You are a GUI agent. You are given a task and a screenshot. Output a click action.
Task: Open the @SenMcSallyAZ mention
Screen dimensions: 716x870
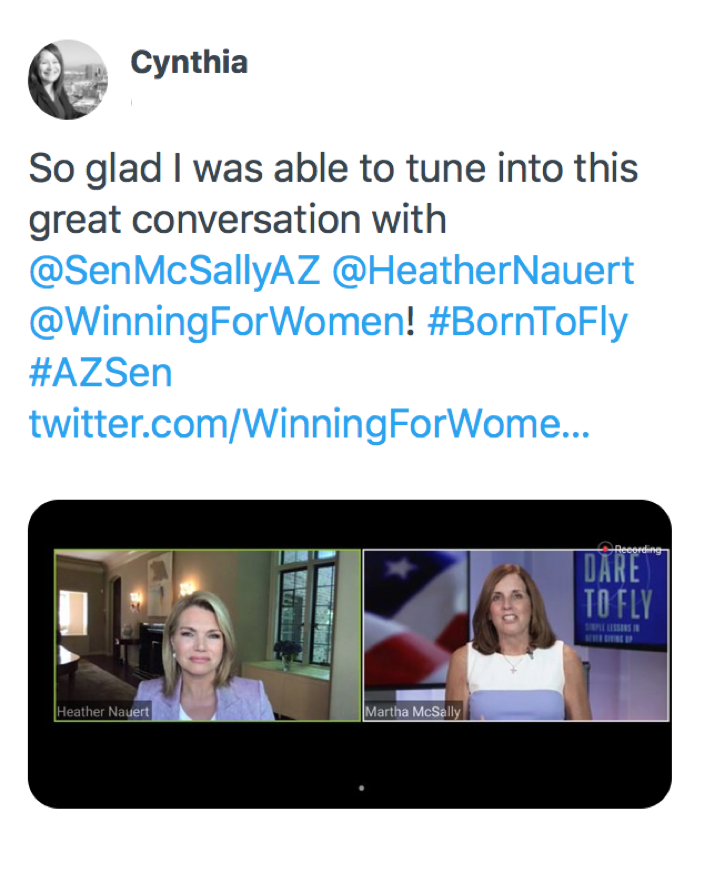[173, 271]
